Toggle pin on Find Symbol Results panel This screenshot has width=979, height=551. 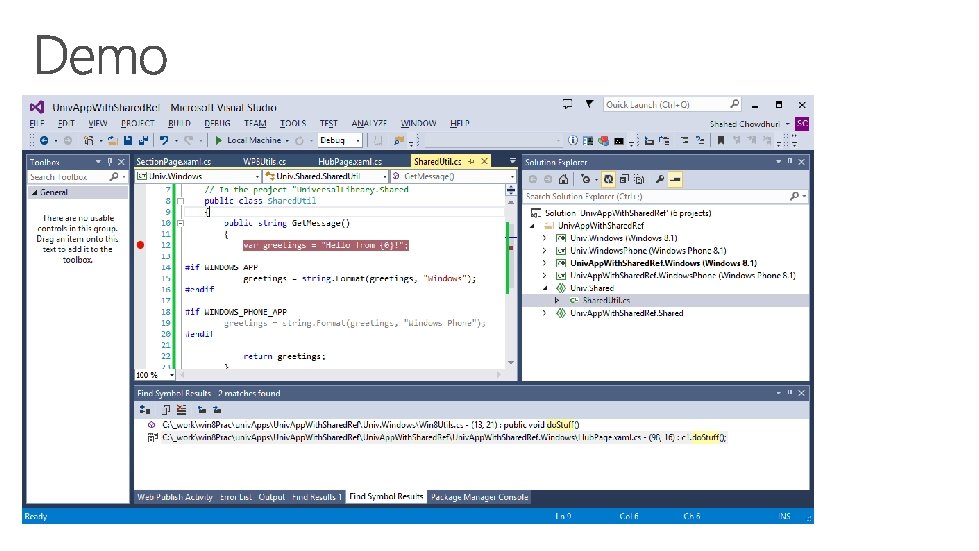(790, 393)
